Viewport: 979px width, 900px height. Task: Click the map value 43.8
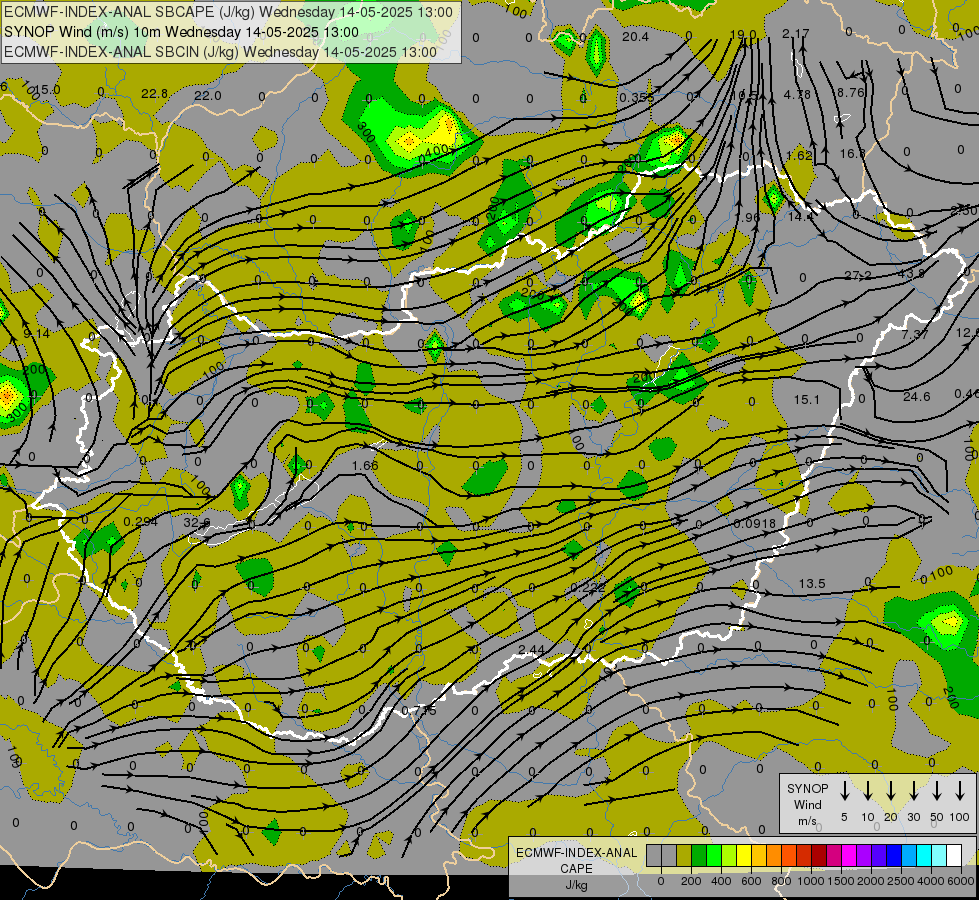point(912,274)
